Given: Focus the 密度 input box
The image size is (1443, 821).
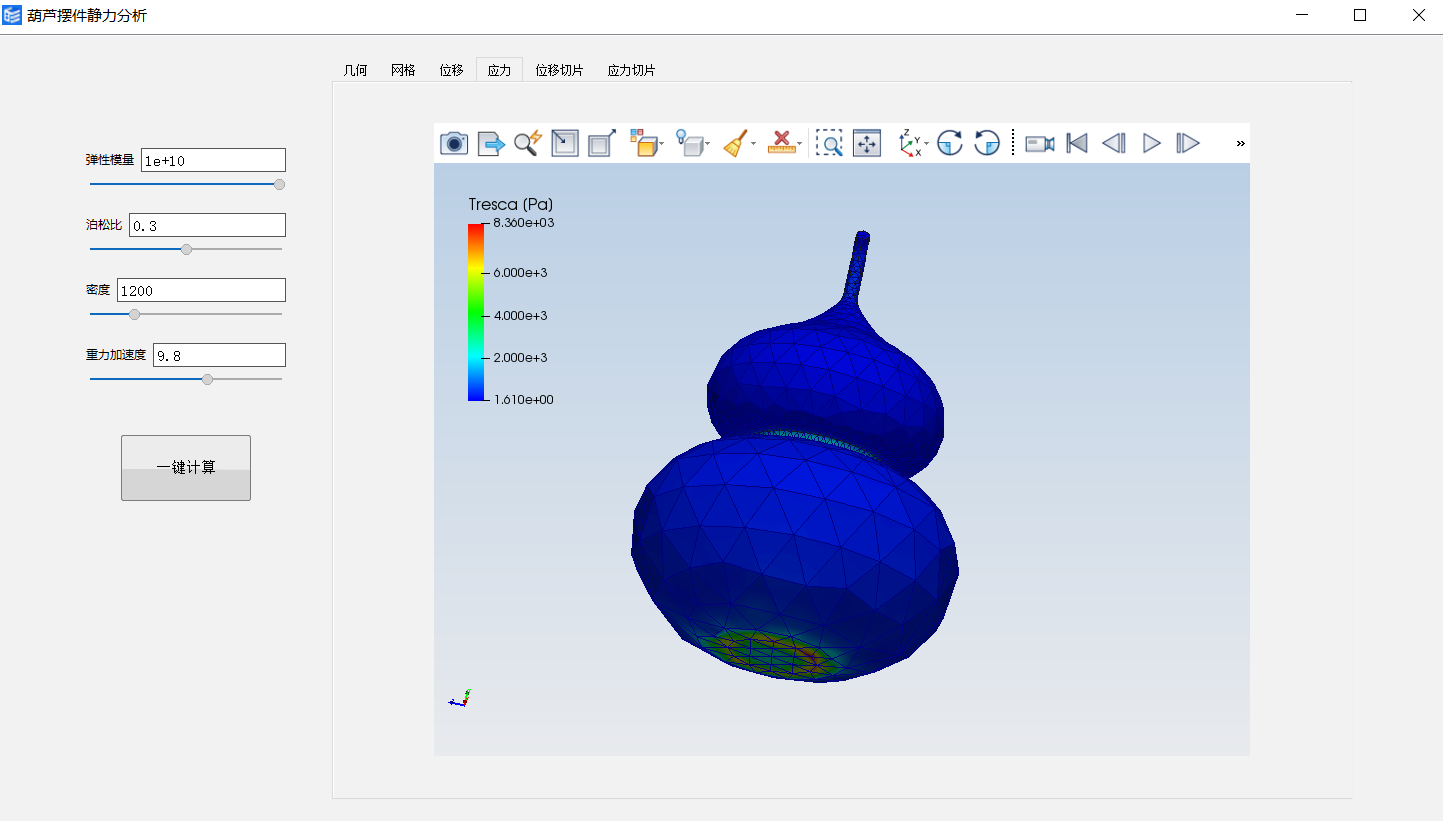Looking at the screenshot, I should pyautogui.click(x=201, y=290).
